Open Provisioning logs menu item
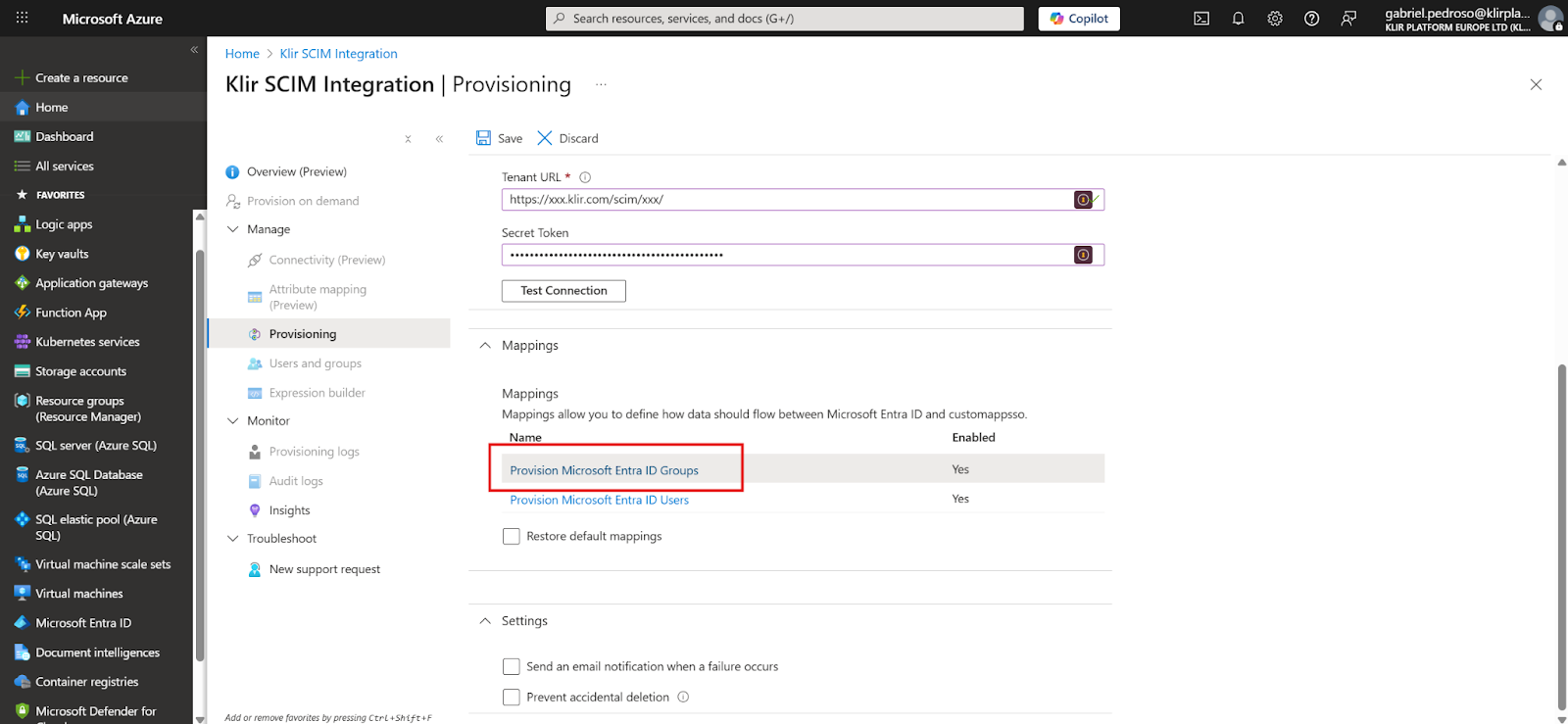 click(314, 452)
